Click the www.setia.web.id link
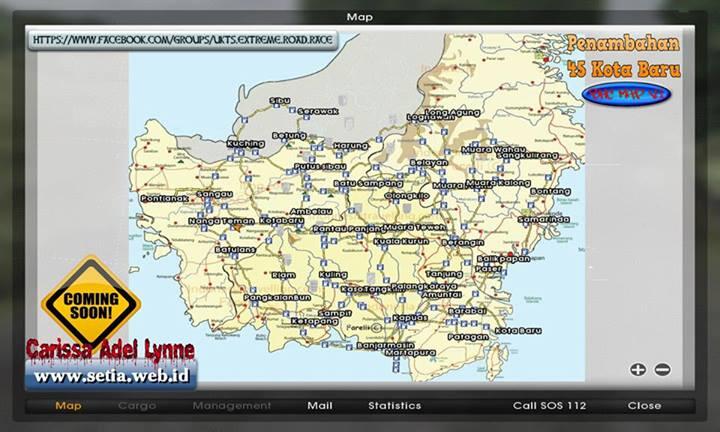The width and height of the screenshot is (720, 432). (110, 377)
